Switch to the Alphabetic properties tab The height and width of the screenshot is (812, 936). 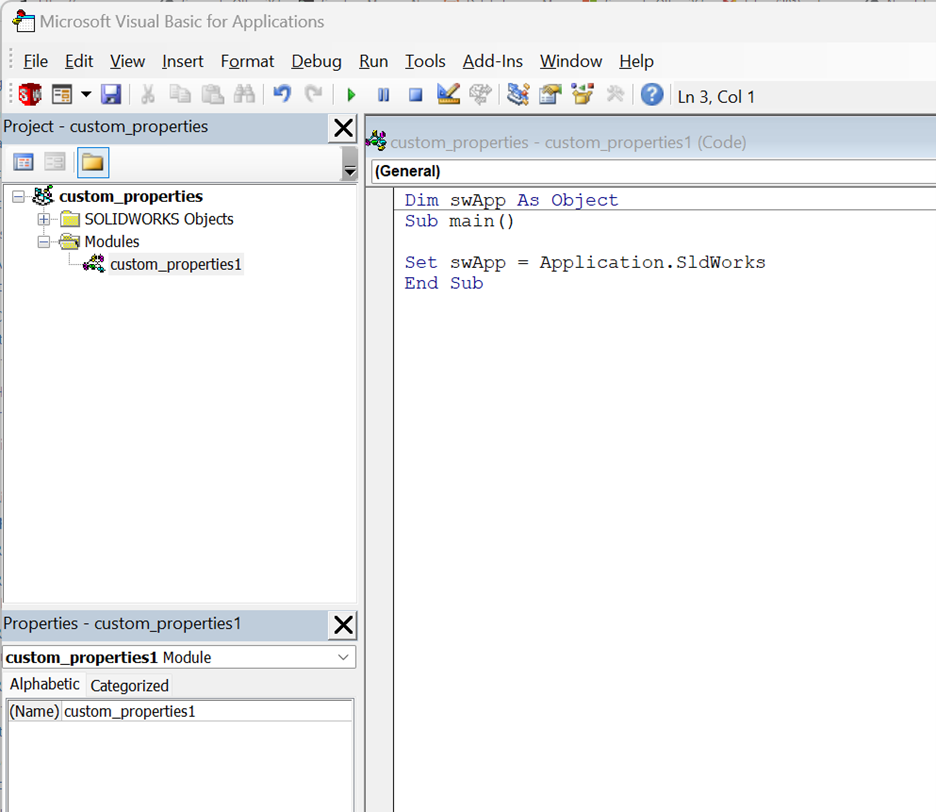tap(45, 684)
